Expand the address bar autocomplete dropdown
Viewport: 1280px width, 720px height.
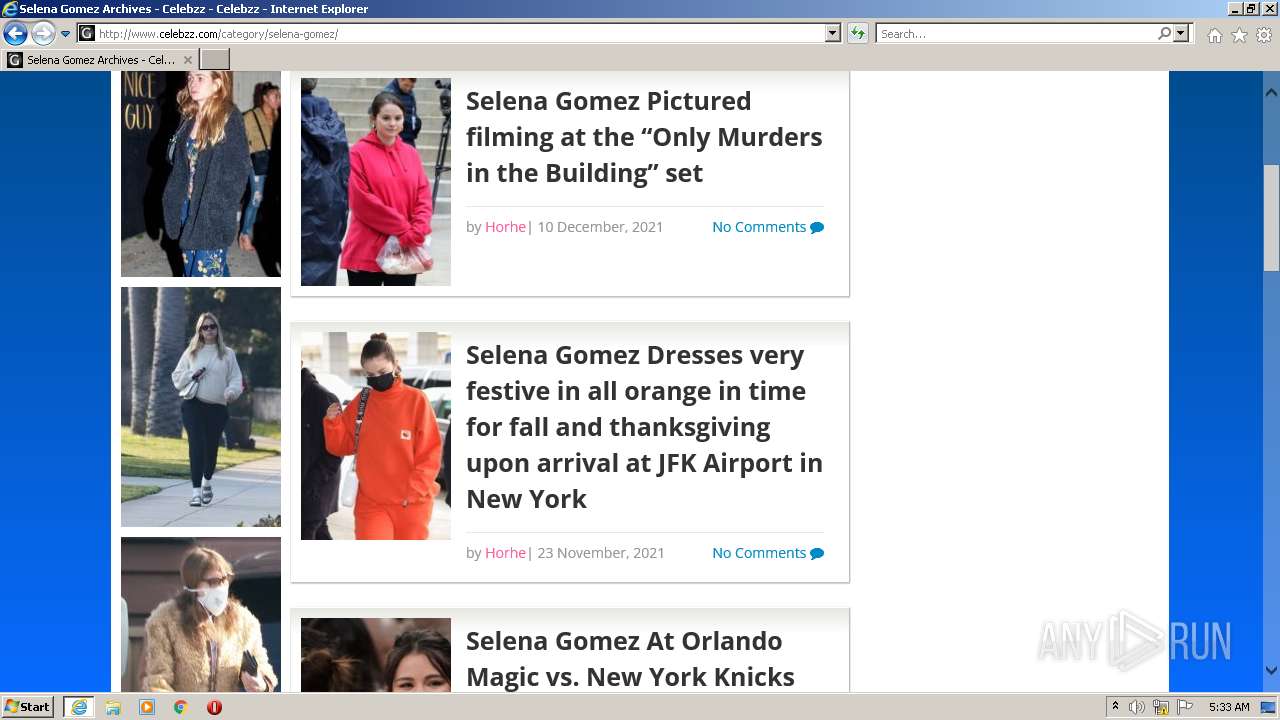(x=833, y=34)
